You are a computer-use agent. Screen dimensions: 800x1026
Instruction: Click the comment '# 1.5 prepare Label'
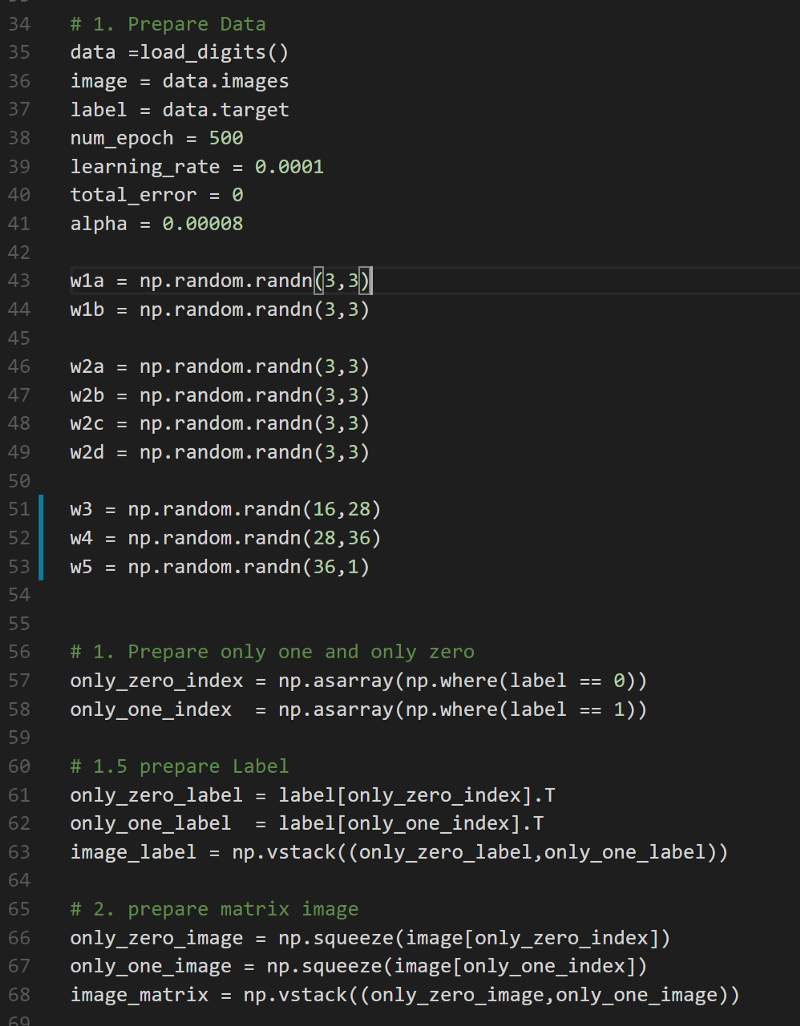(179, 766)
